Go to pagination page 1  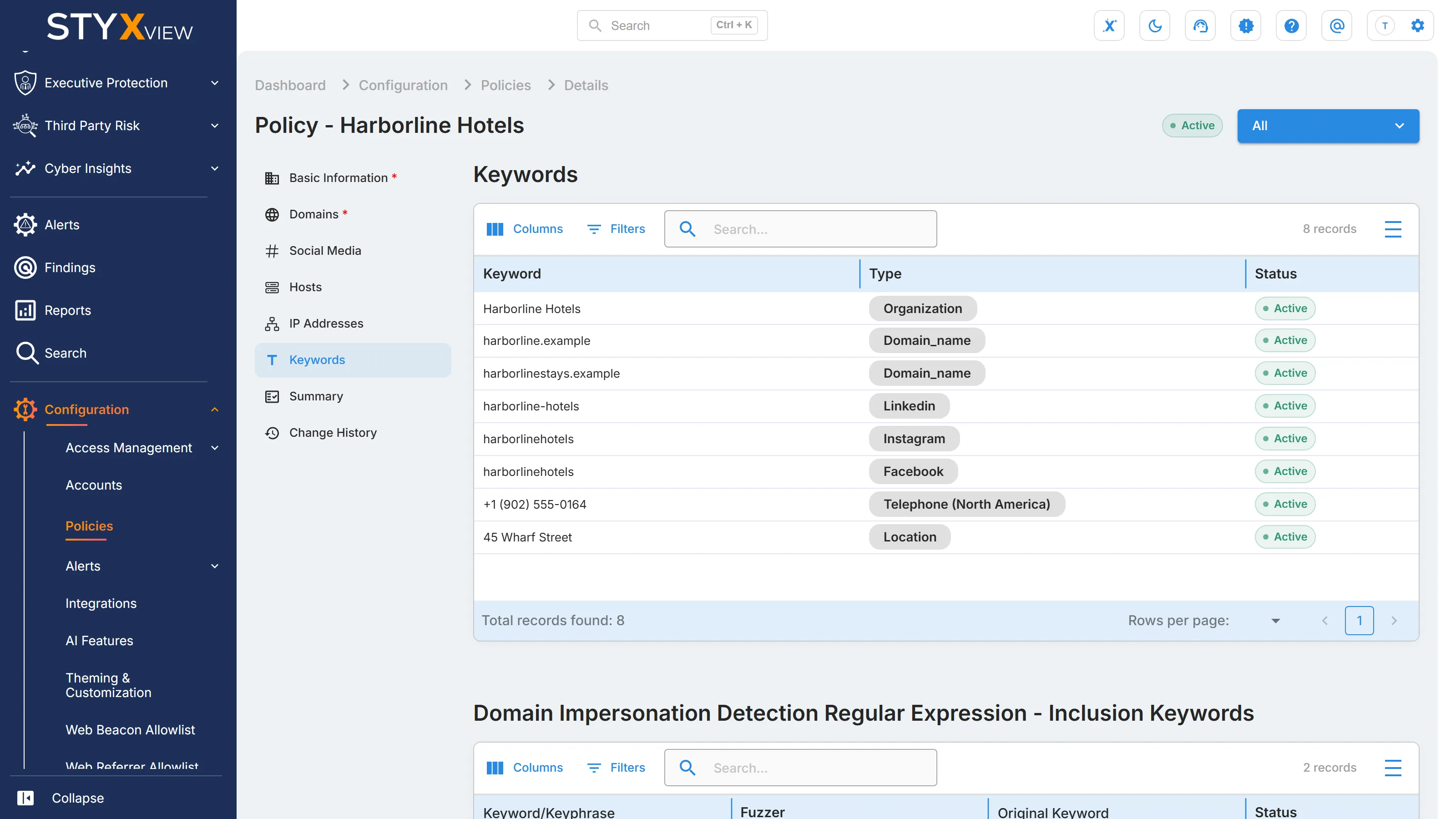(x=1360, y=621)
